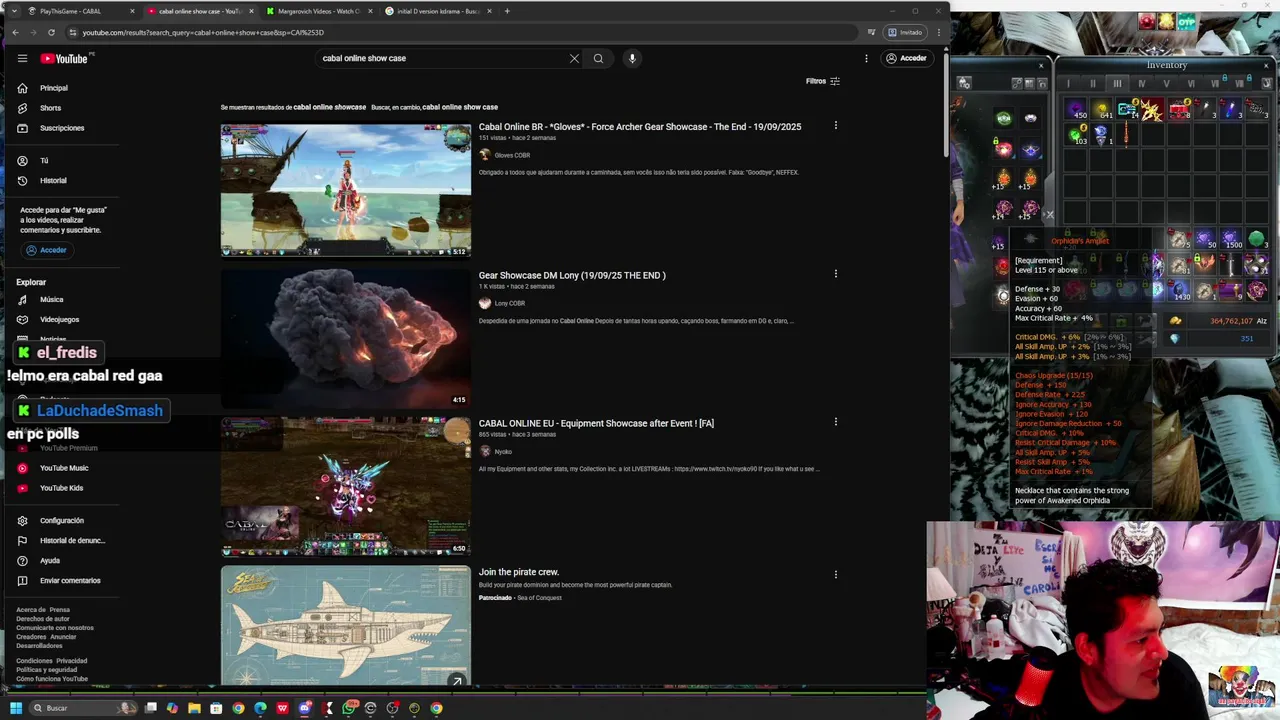Click the sidebar Acceder sign-in button
1280x720 pixels.
pyautogui.click(x=45, y=250)
